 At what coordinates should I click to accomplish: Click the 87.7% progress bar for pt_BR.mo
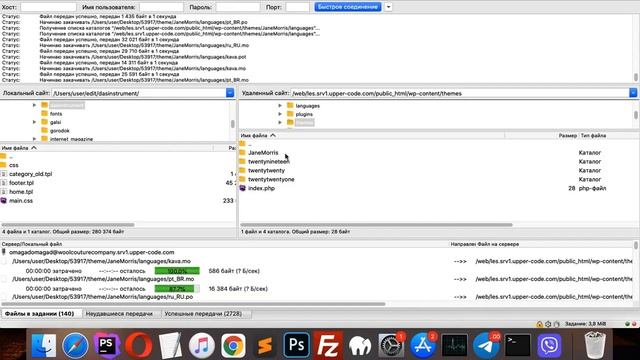(177, 289)
